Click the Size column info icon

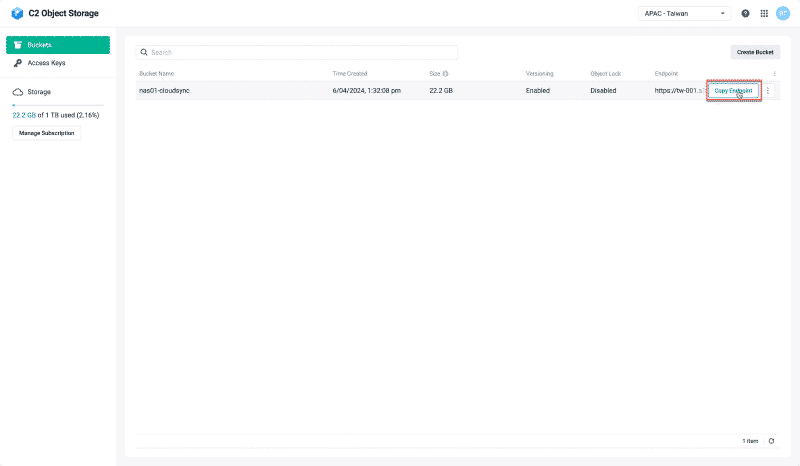[446, 74]
